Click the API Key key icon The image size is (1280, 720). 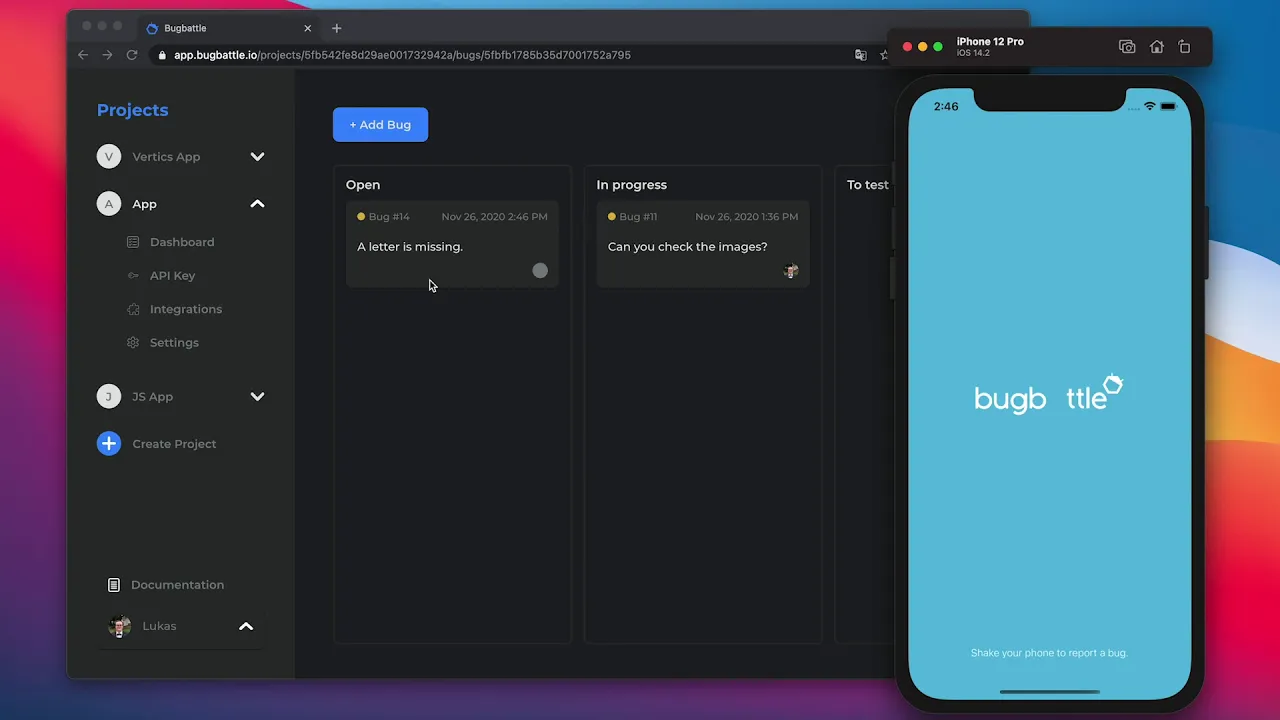pos(133,276)
